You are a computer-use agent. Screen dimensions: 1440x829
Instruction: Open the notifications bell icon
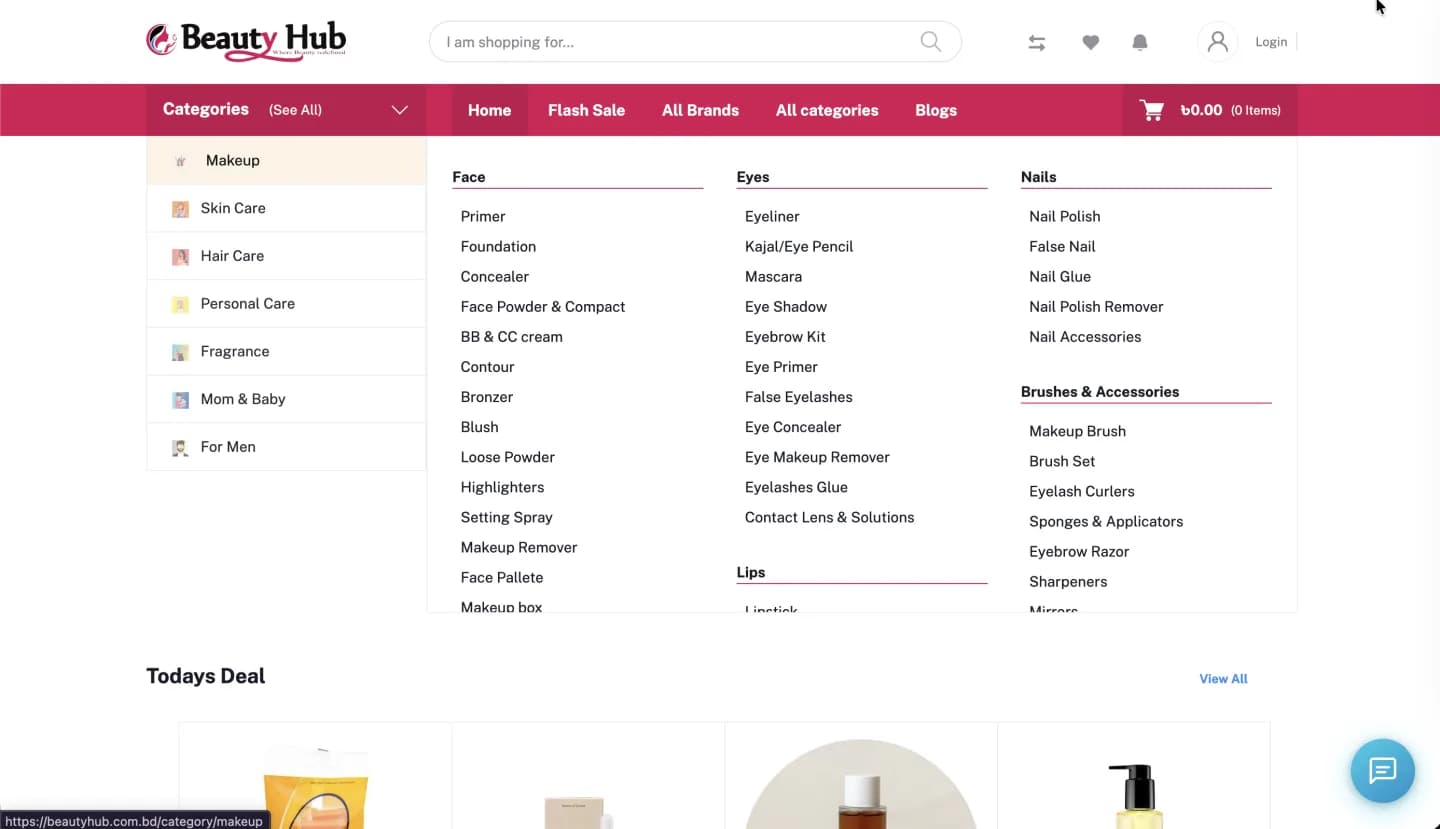point(1140,43)
